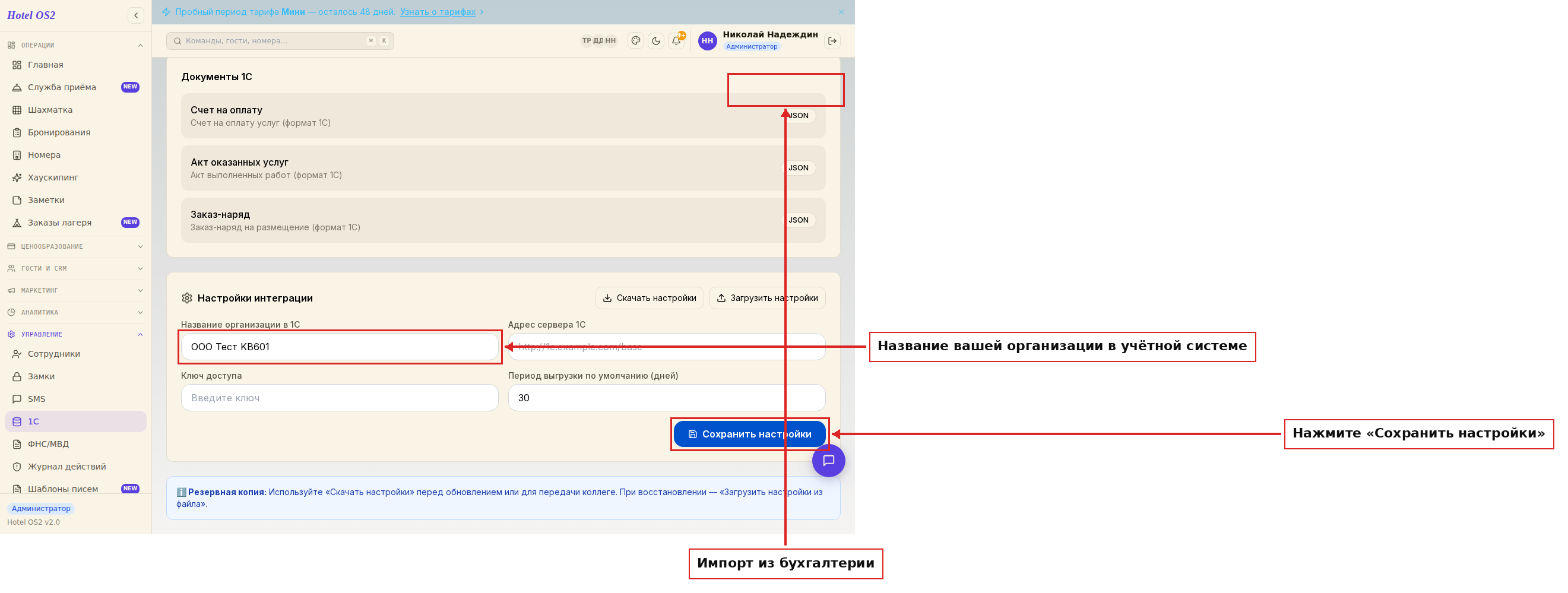Toggle dark mode moon icon
Image resolution: width=1568 pixels, height=593 pixels.
655,41
